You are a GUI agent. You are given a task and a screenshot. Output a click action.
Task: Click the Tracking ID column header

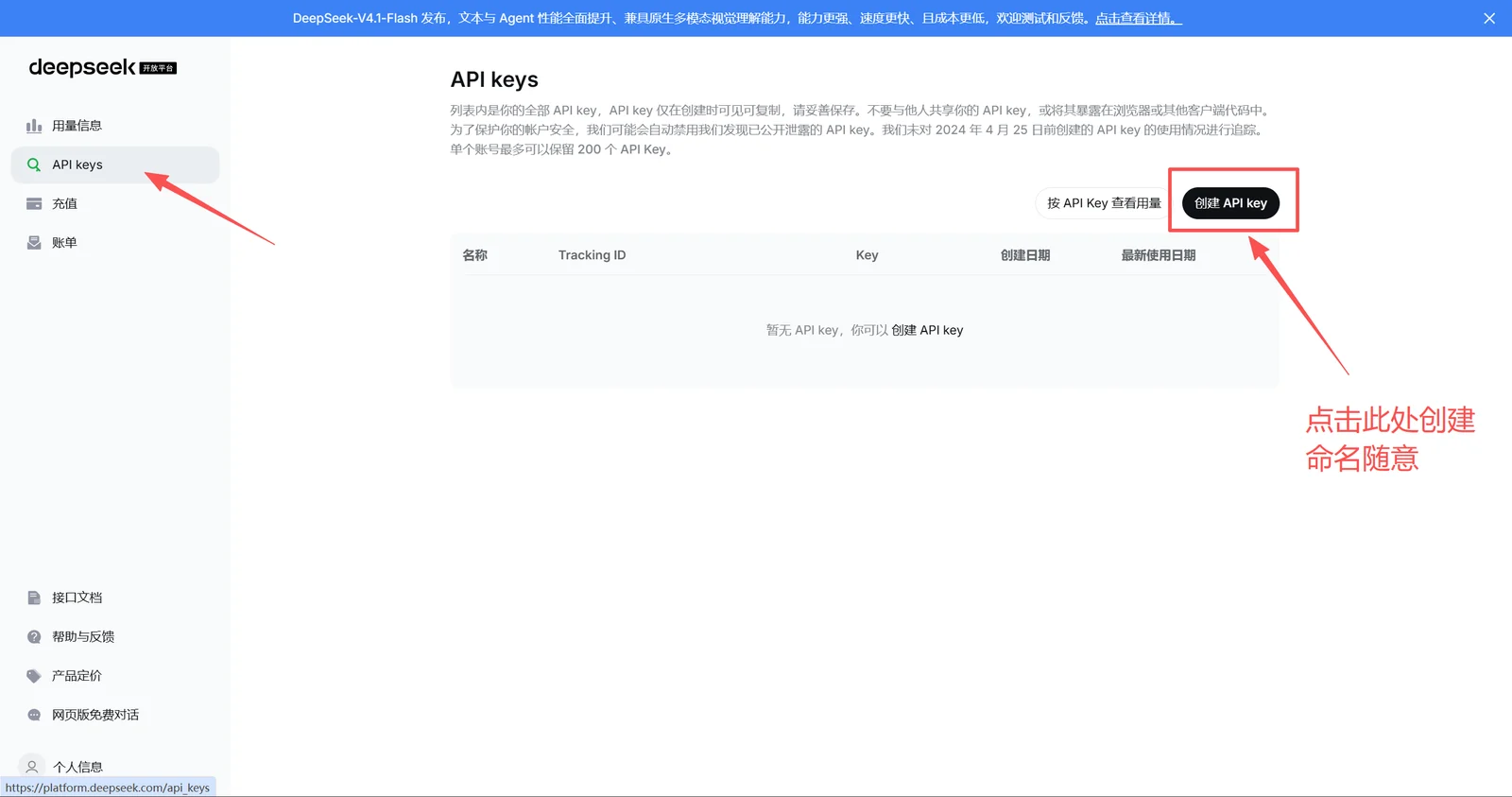coord(592,255)
